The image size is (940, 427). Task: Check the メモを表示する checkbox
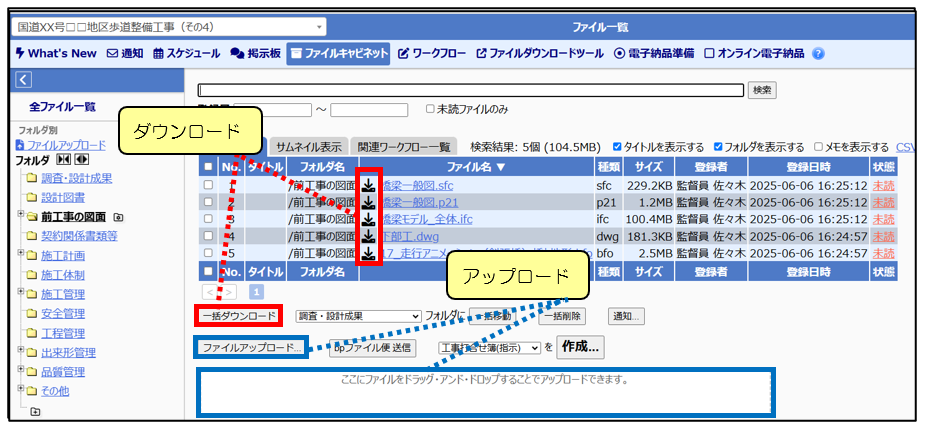click(819, 146)
